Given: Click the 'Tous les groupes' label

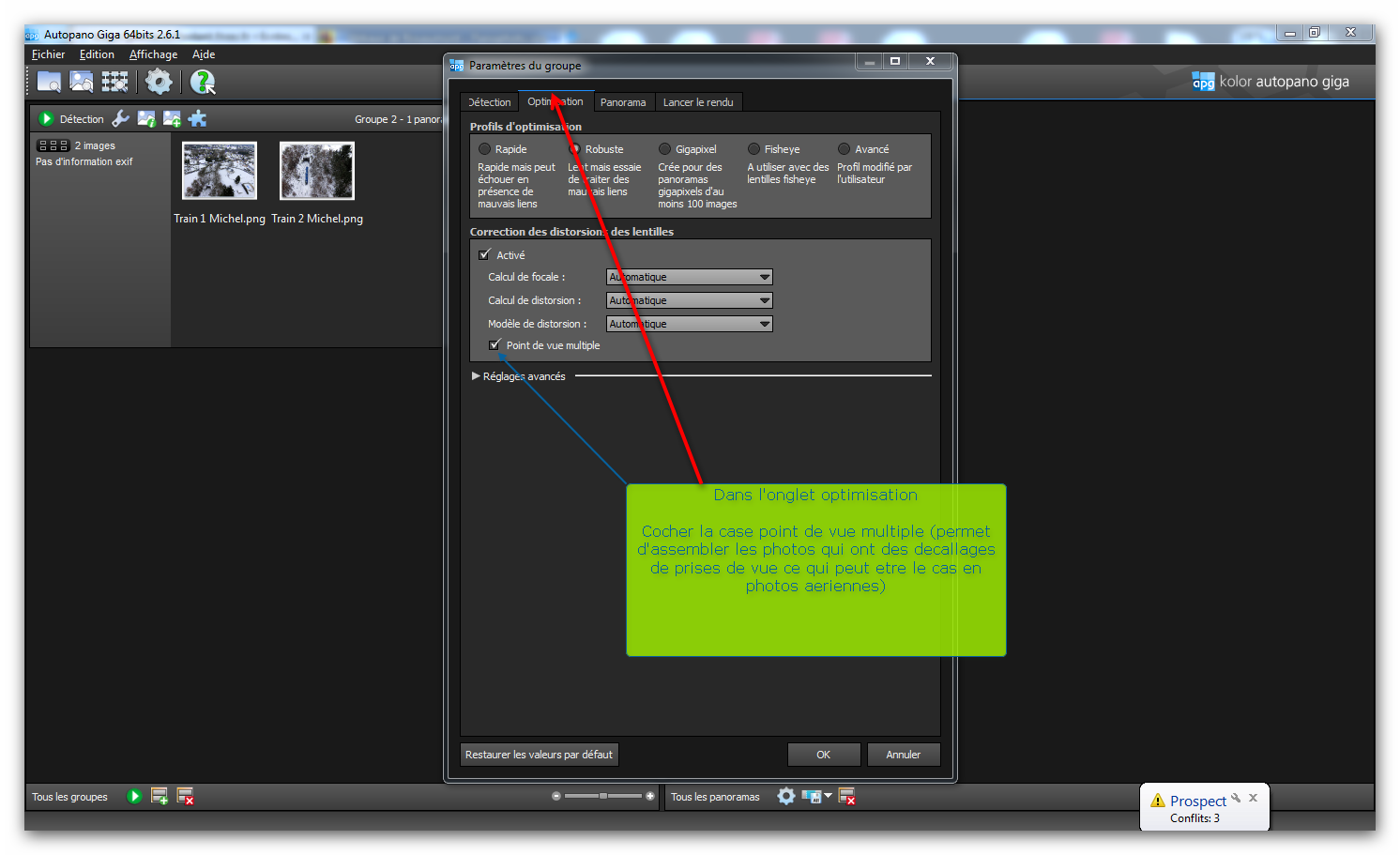Looking at the screenshot, I should (69, 797).
